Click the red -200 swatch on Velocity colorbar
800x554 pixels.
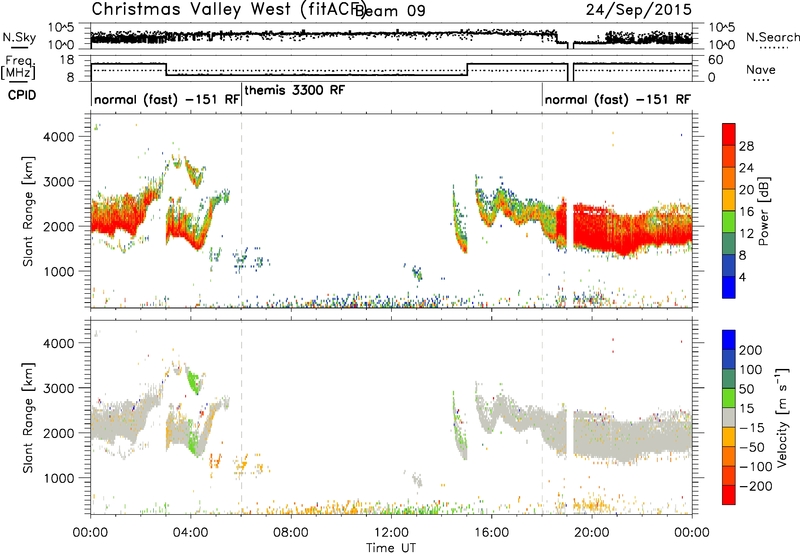point(729,495)
